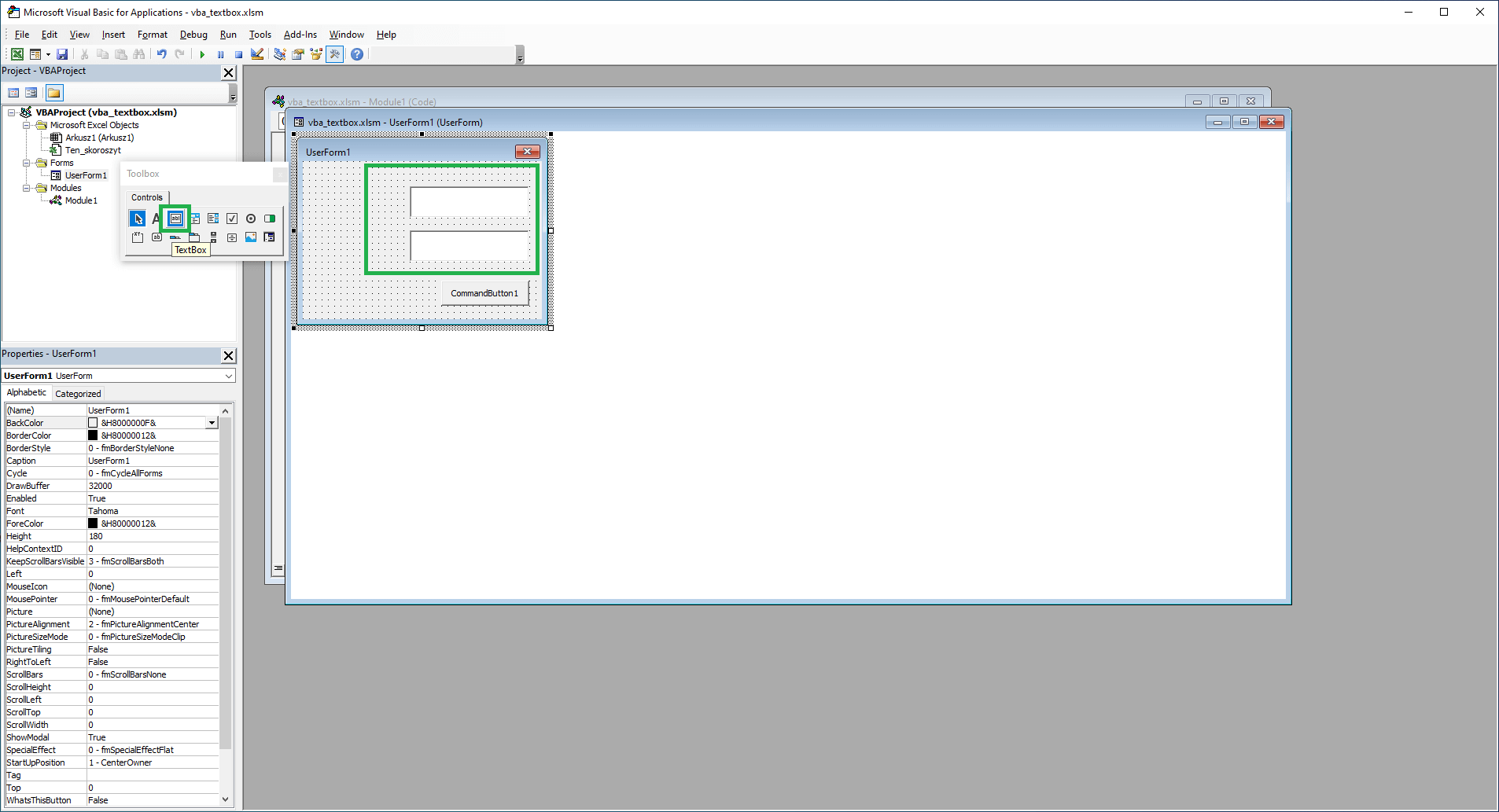Open Project Explorer from the toolbar icon
The width and height of the screenshot is (1499, 812).
pos(280,54)
